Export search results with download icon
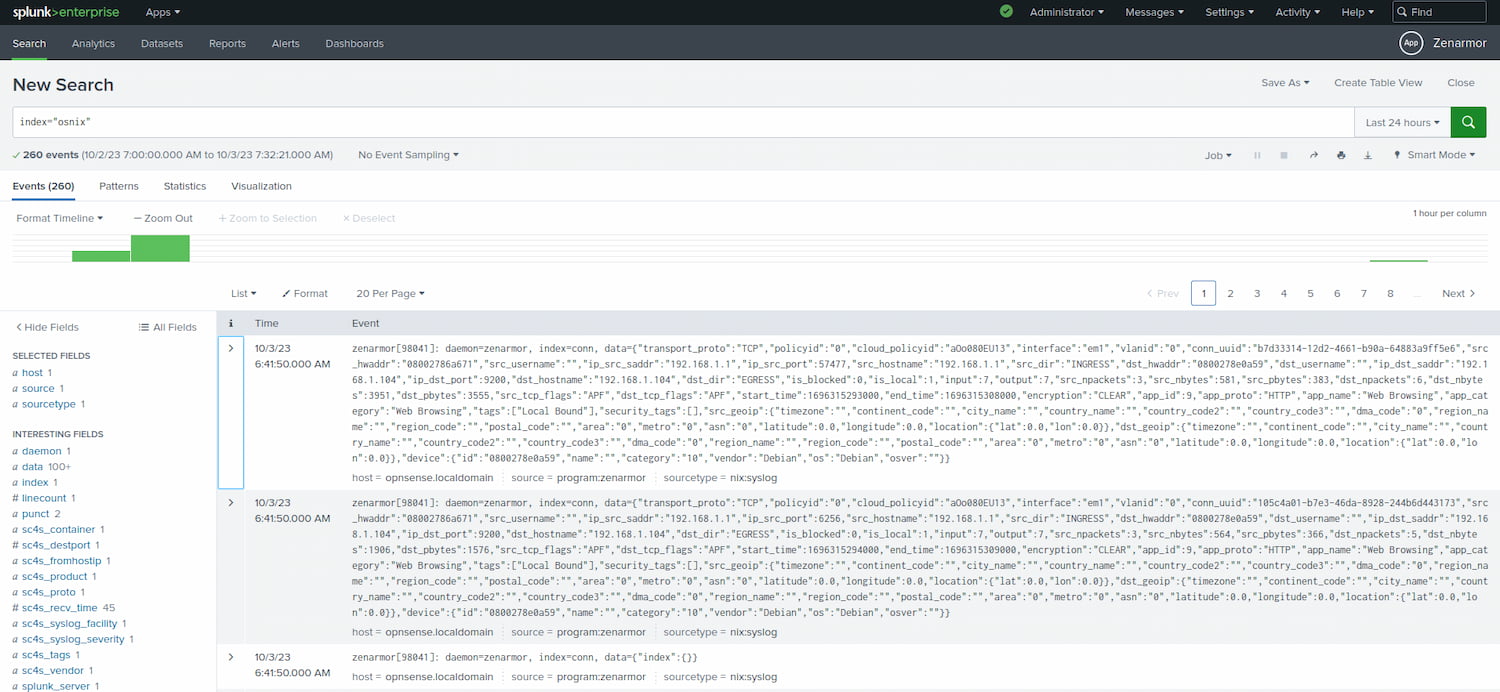This screenshot has height=692, width=1500. click(x=1368, y=155)
